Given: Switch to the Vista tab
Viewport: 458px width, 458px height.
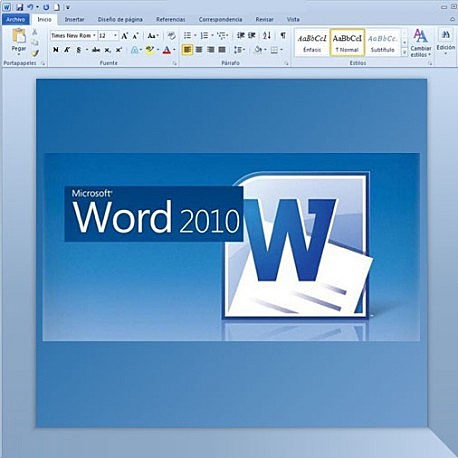Looking at the screenshot, I should [293, 20].
